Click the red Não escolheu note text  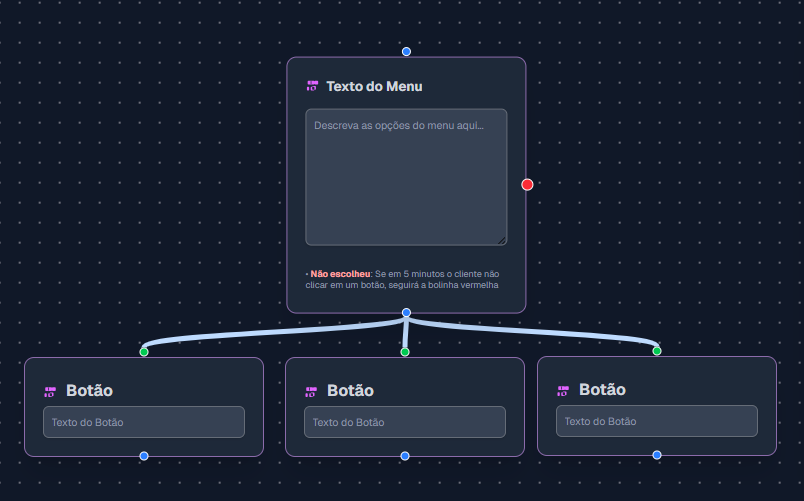(340, 273)
